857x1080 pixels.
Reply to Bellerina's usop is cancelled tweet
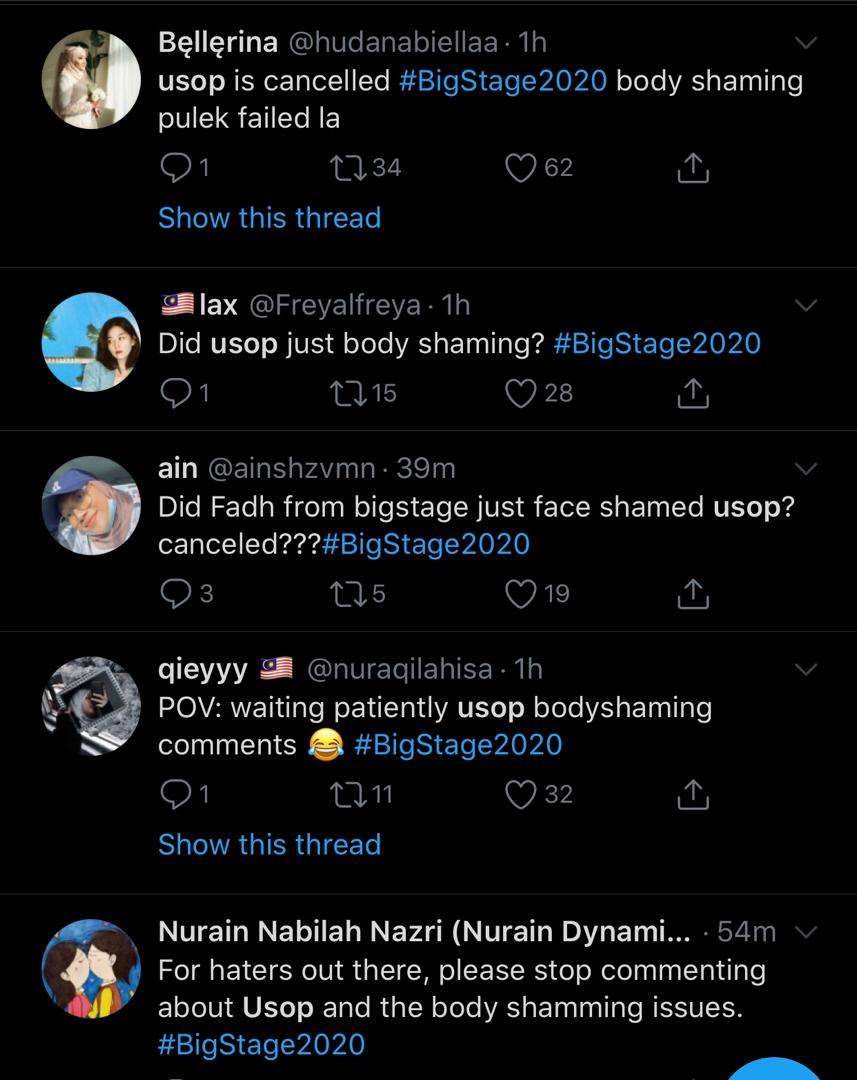point(176,167)
